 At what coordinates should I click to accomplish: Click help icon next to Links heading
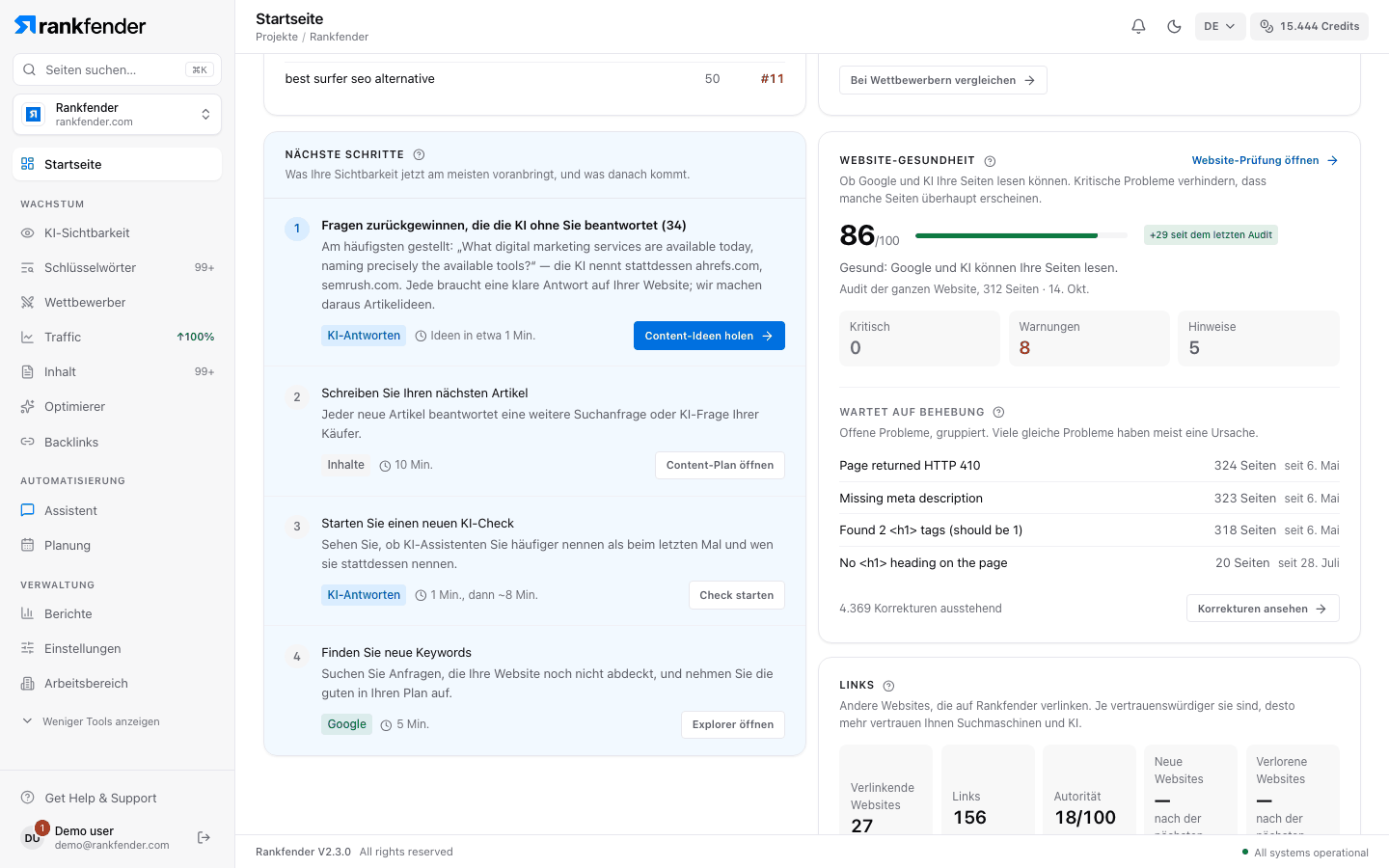[888, 686]
